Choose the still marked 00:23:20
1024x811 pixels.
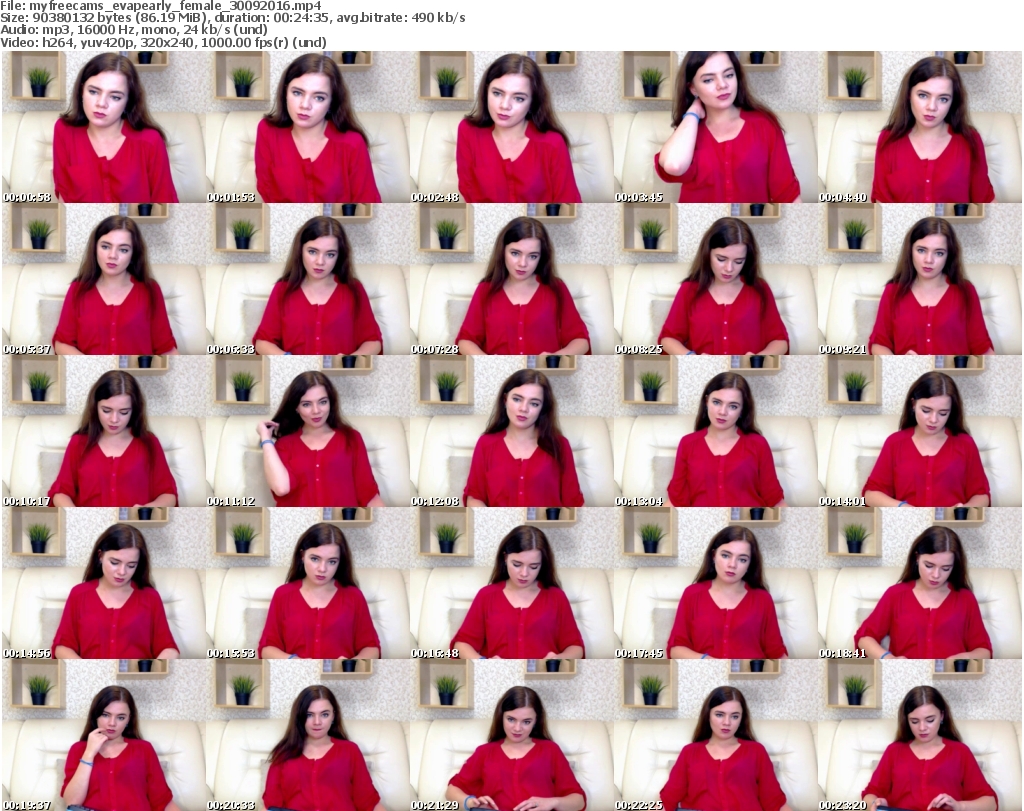click(920, 735)
